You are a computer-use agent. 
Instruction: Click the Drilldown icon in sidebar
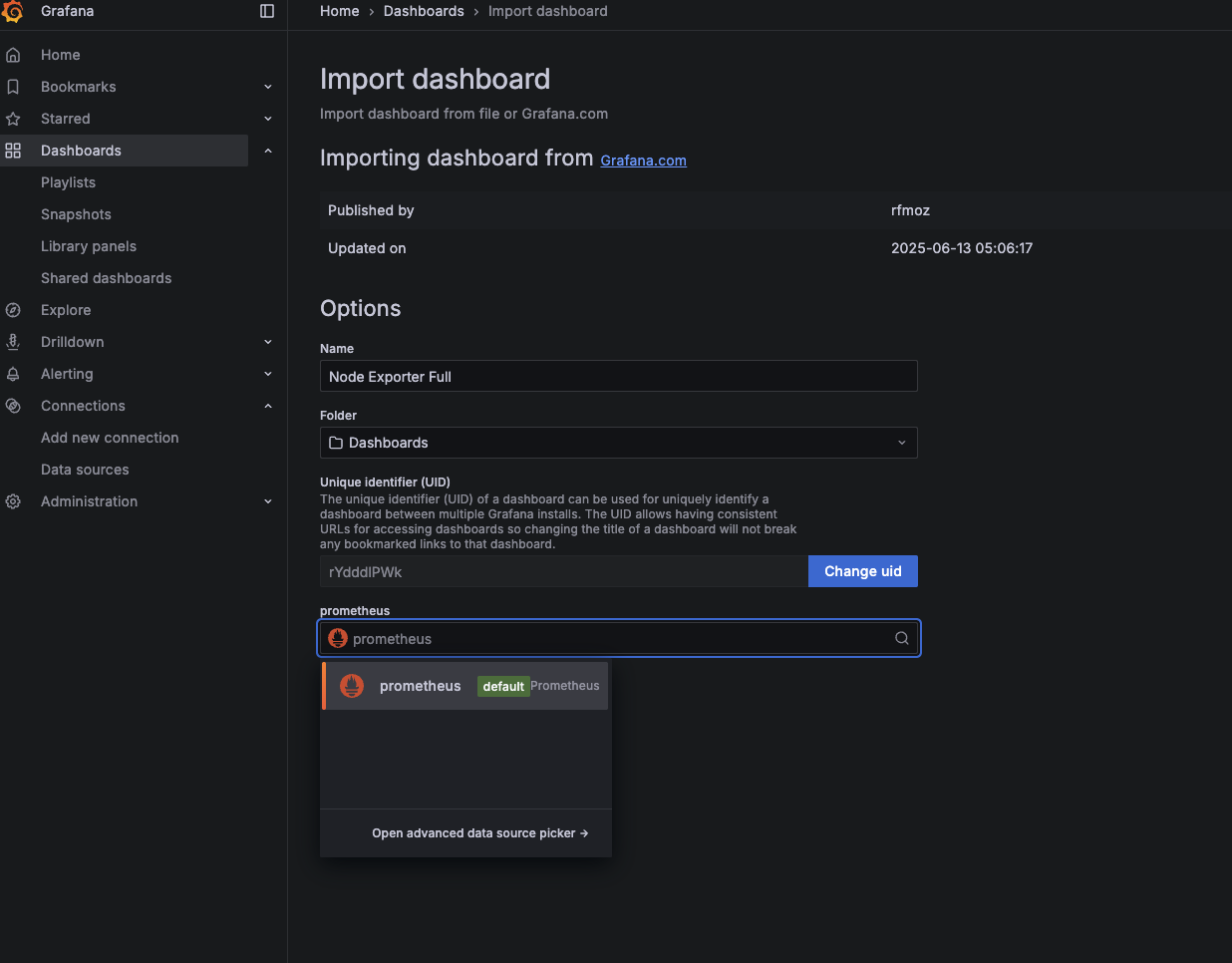13,342
